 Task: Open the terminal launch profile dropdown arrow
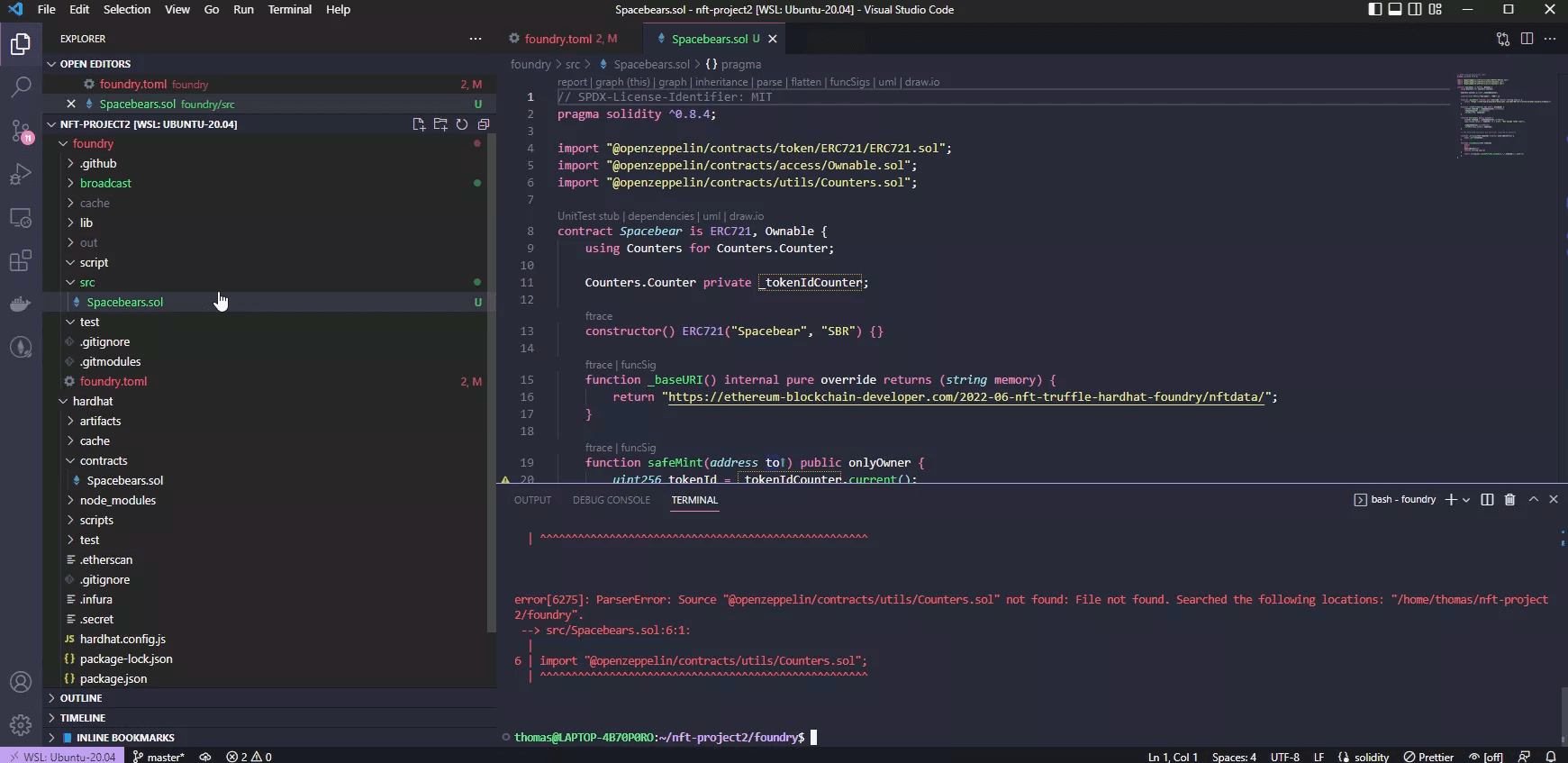(1466, 499)
